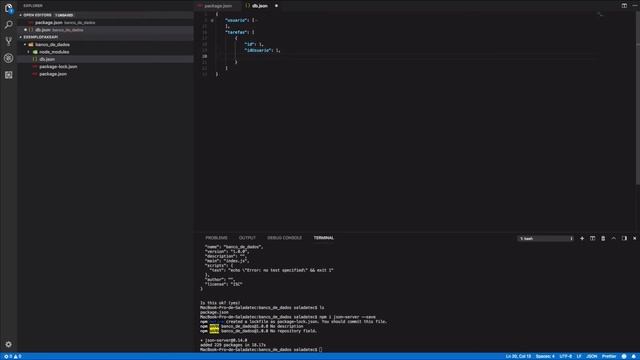Maximize the panel with the chevron-up icon
Image resolution: width=640 pixels, height=360 pixels.
pyautogui.click(x=613, y=238)
